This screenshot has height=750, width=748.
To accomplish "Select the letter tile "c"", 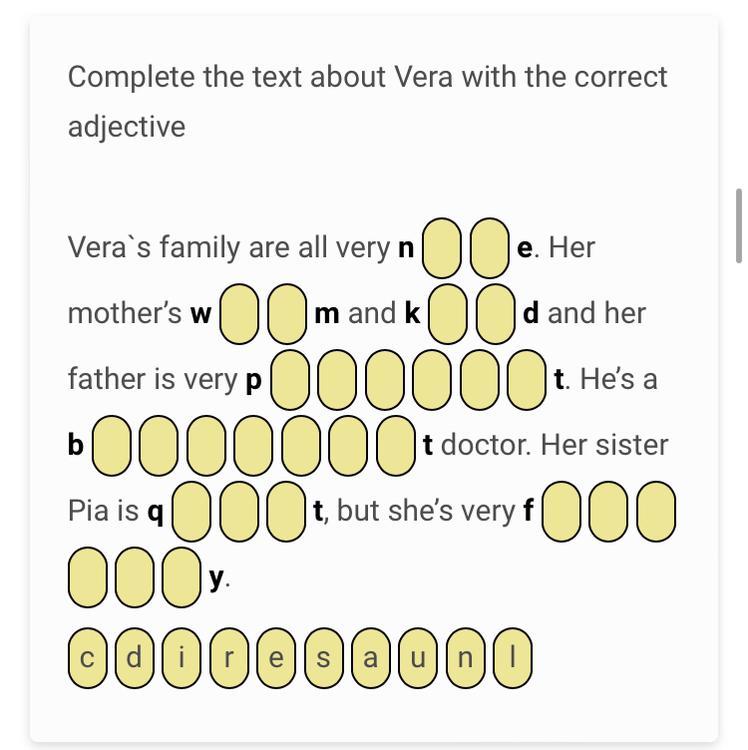I will tap(87, 659).
